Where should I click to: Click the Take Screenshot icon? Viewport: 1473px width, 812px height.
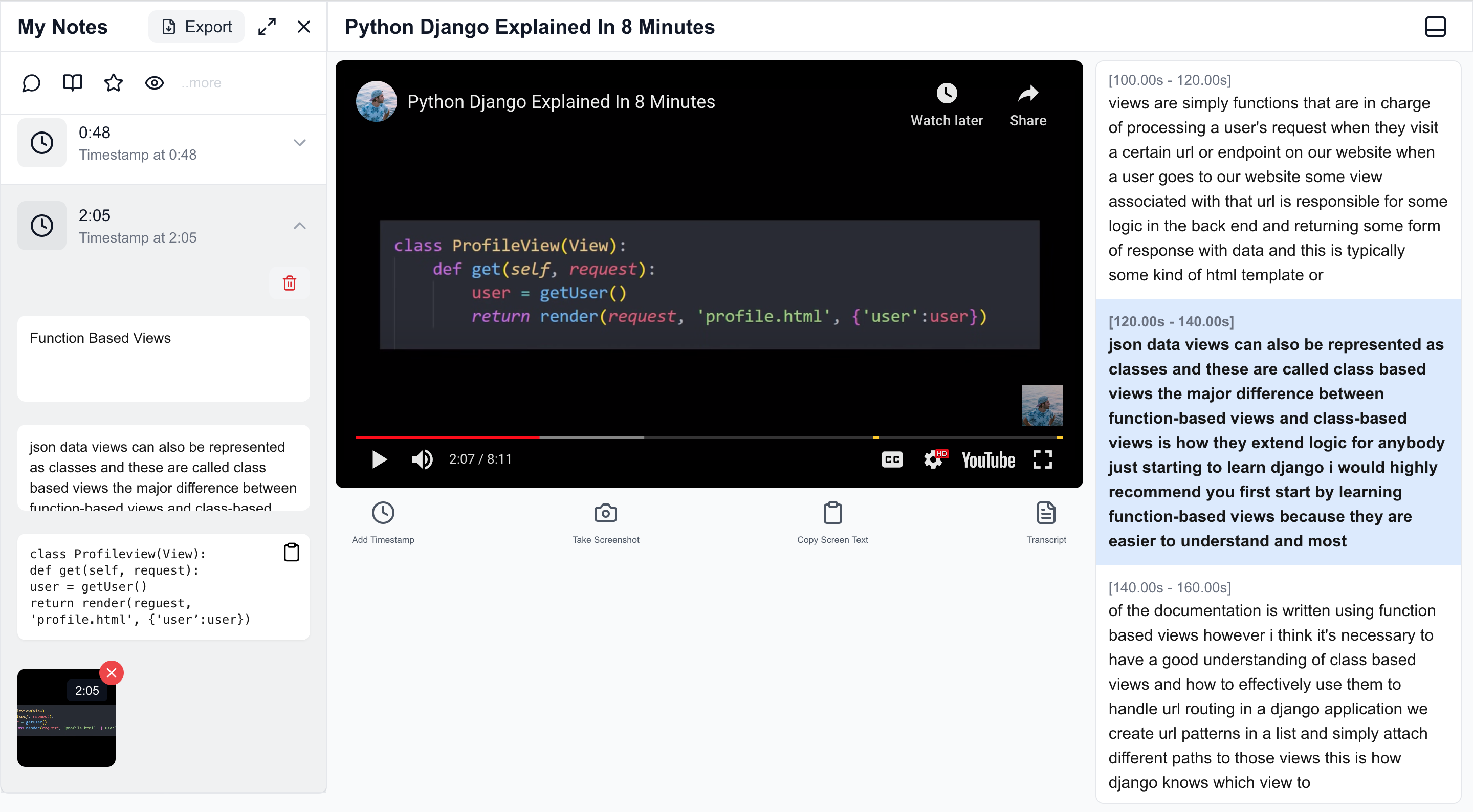(x=606, y=513)
